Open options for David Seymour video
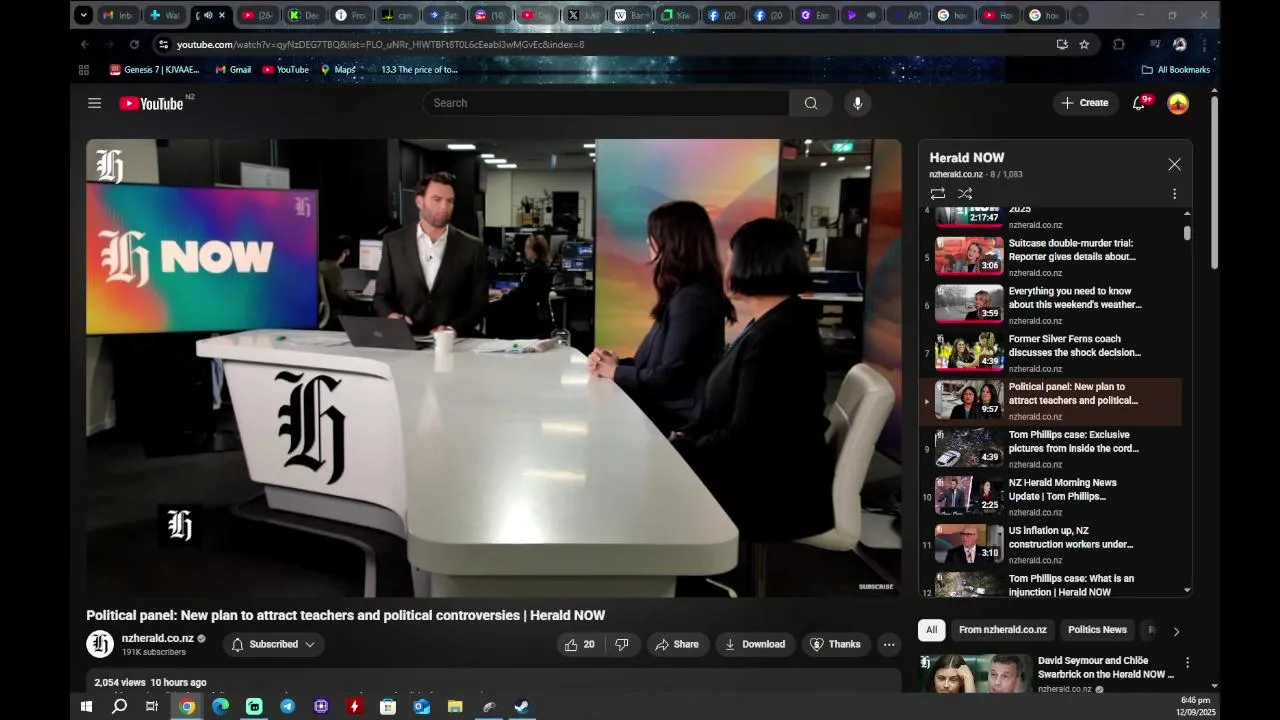1280x720 pixels. click(1187, 663)
